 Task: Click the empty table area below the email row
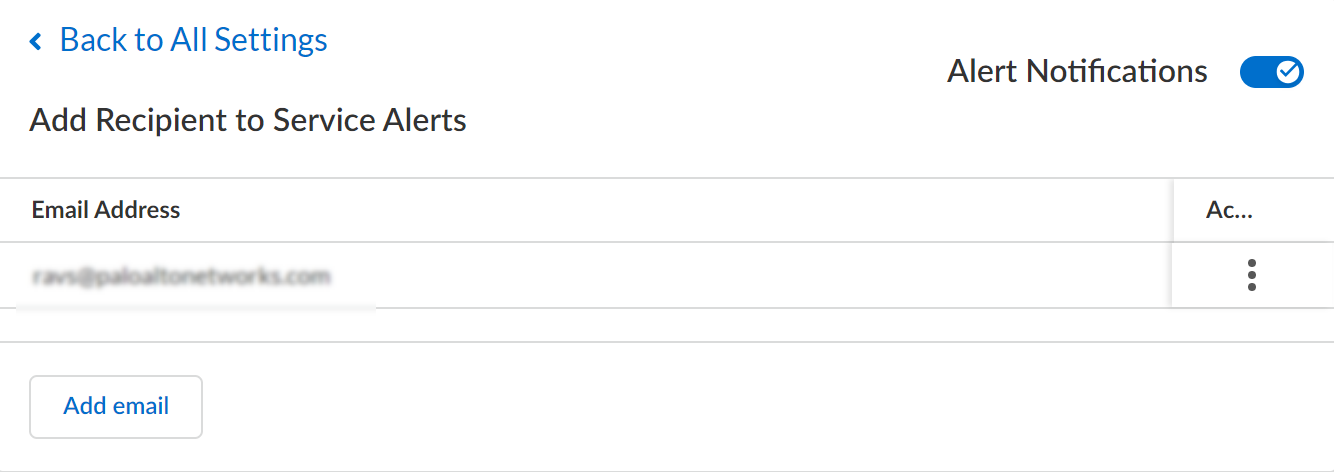tap(600, 325)
